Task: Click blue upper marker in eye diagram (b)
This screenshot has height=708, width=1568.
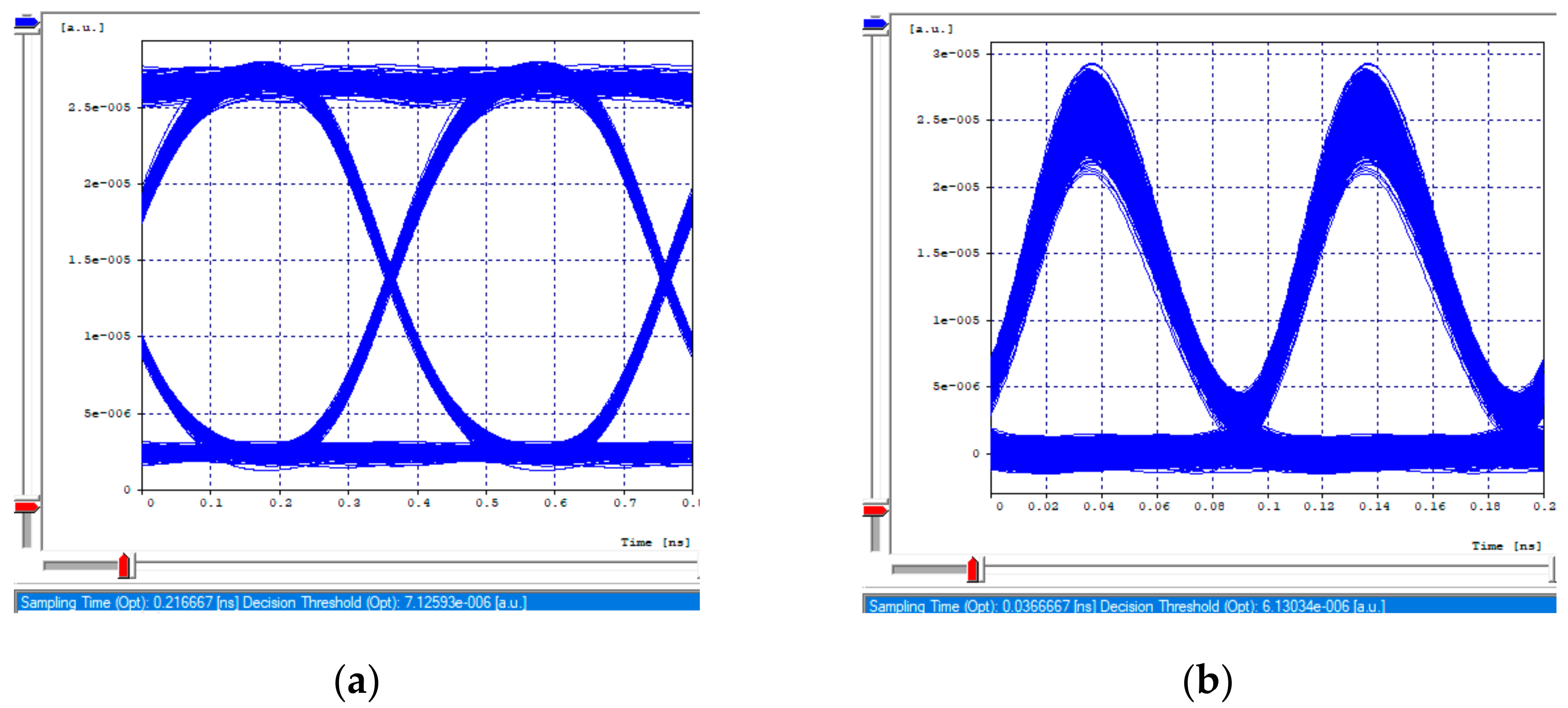Action: (875, 24)
